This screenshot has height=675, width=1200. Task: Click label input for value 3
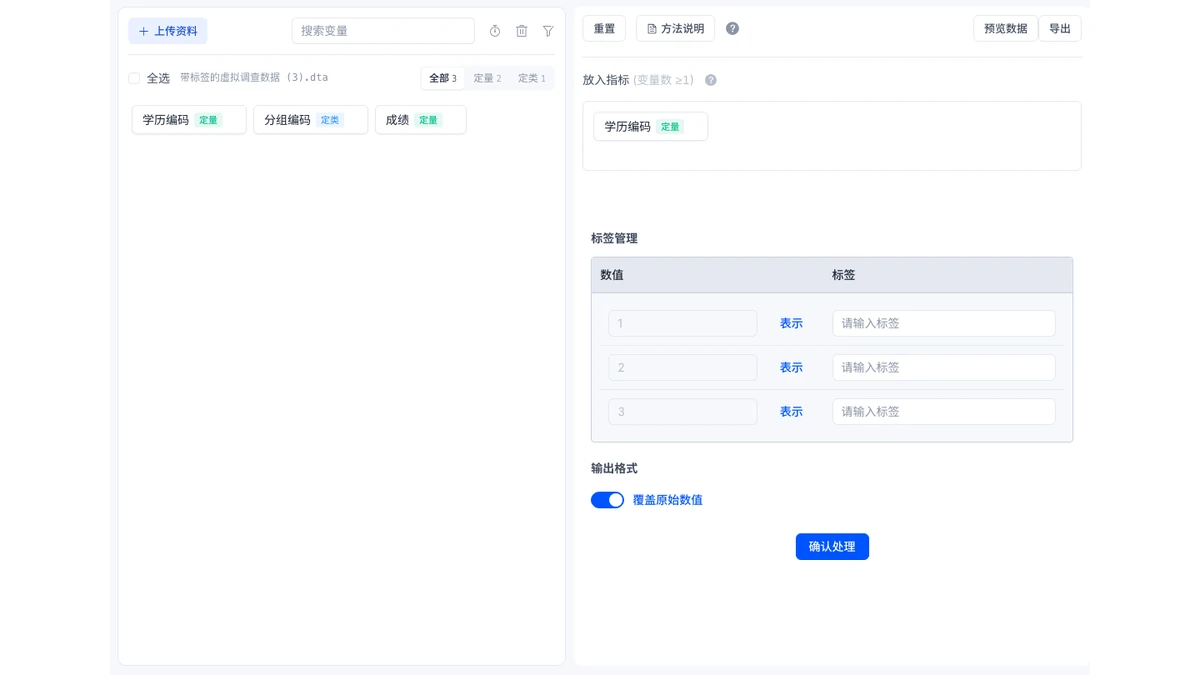click(944, 411)
